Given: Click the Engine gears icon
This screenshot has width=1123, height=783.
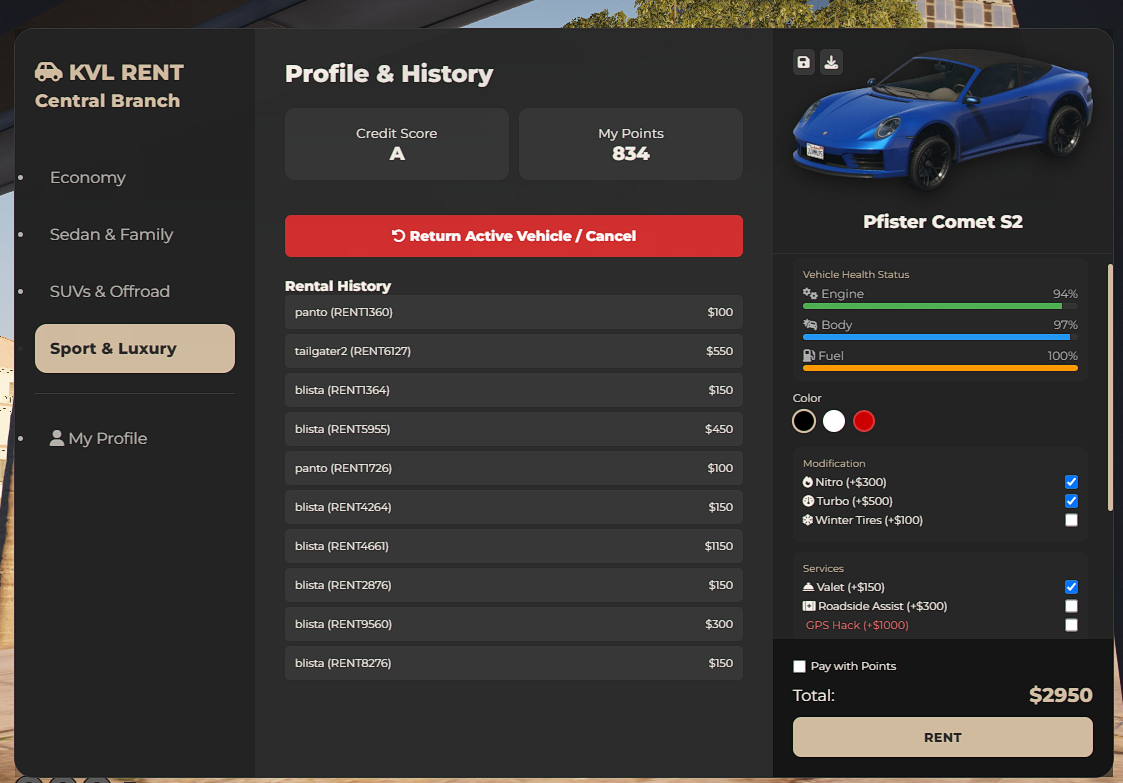Looking at the screenshot, I should click(x=810, y=294).
